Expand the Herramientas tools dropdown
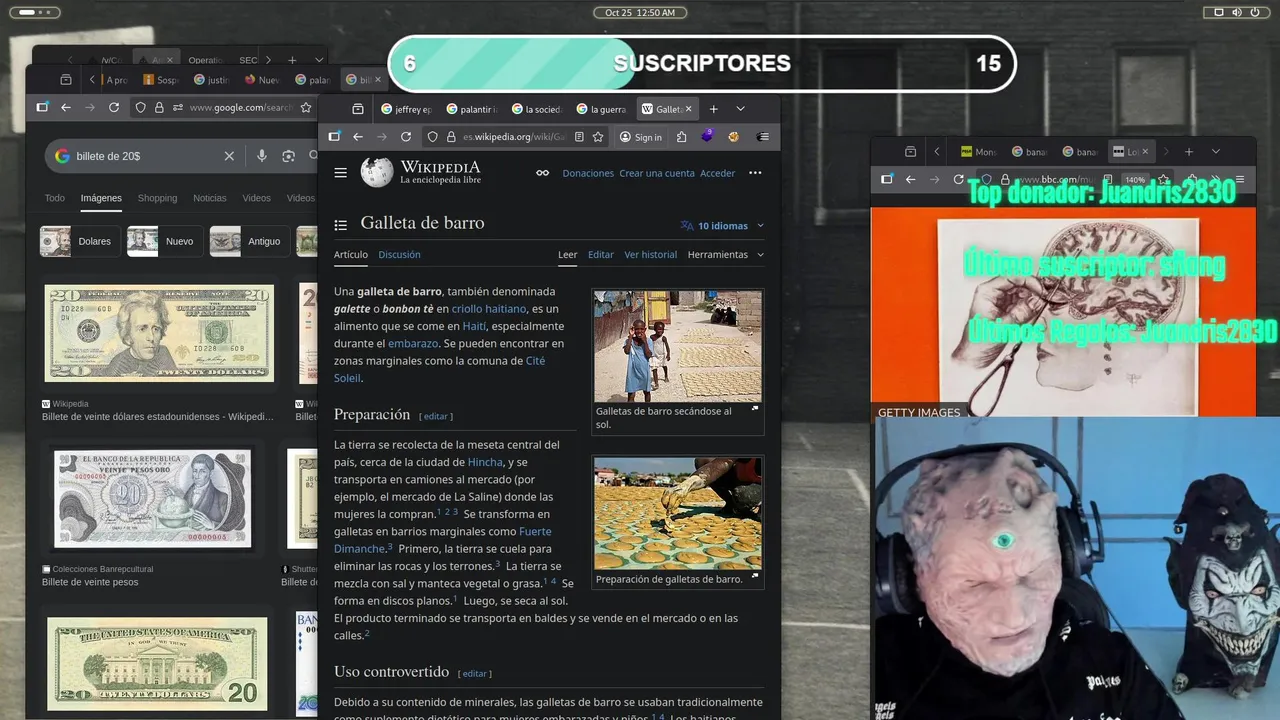Viewport: 1280px width, 720px height. pos(725,255)
